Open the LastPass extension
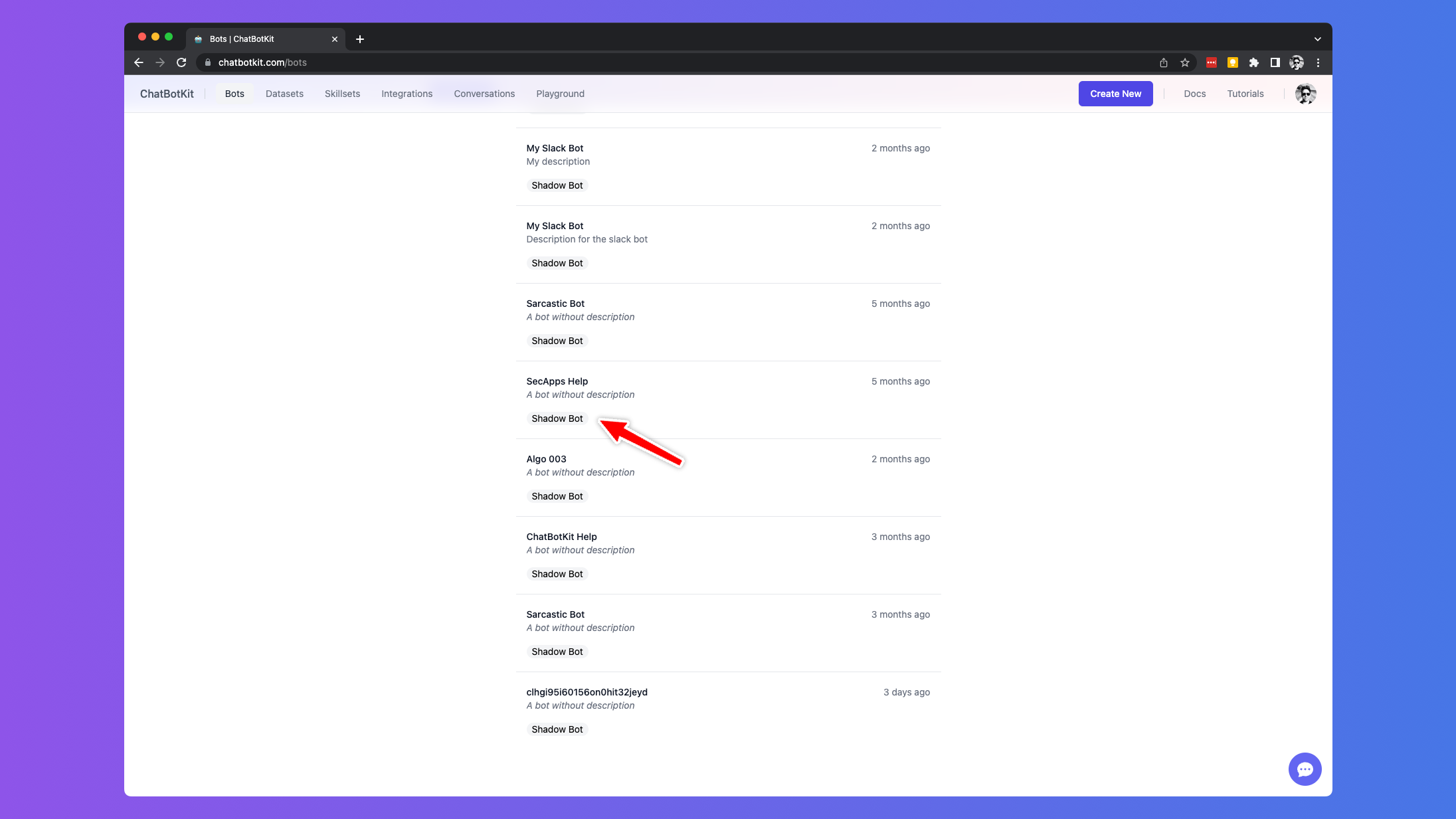This screenshot has width=1456, height=819. (1211, 62)
